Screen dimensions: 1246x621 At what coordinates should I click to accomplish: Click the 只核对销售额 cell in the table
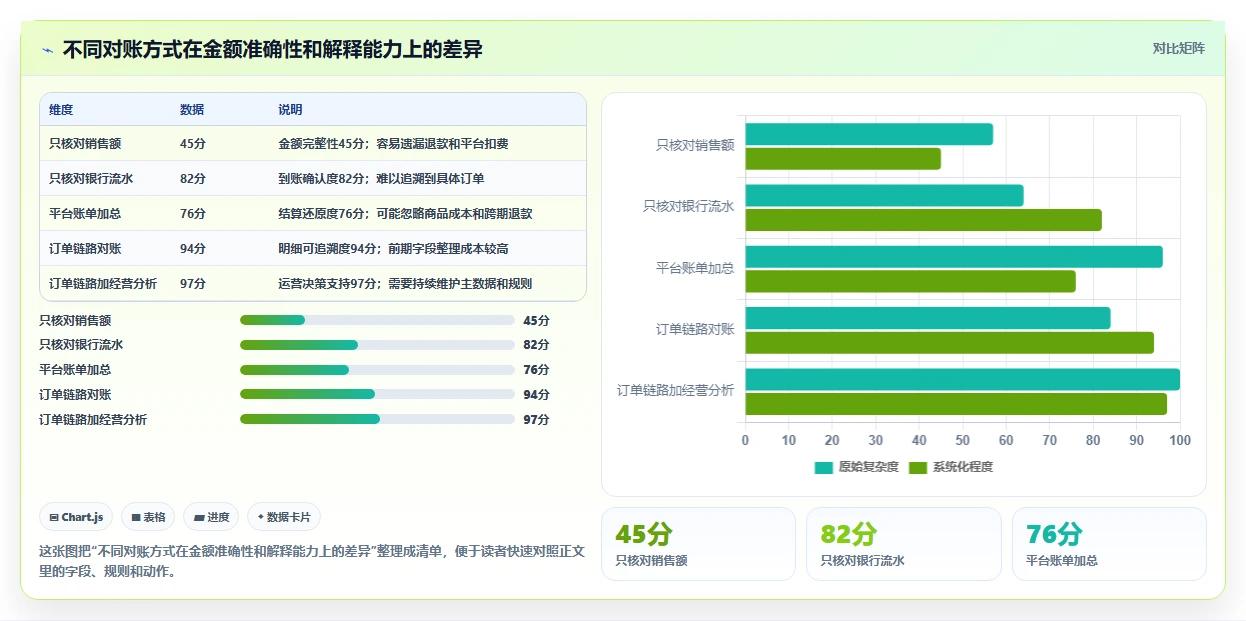click(x=85, y=144)
